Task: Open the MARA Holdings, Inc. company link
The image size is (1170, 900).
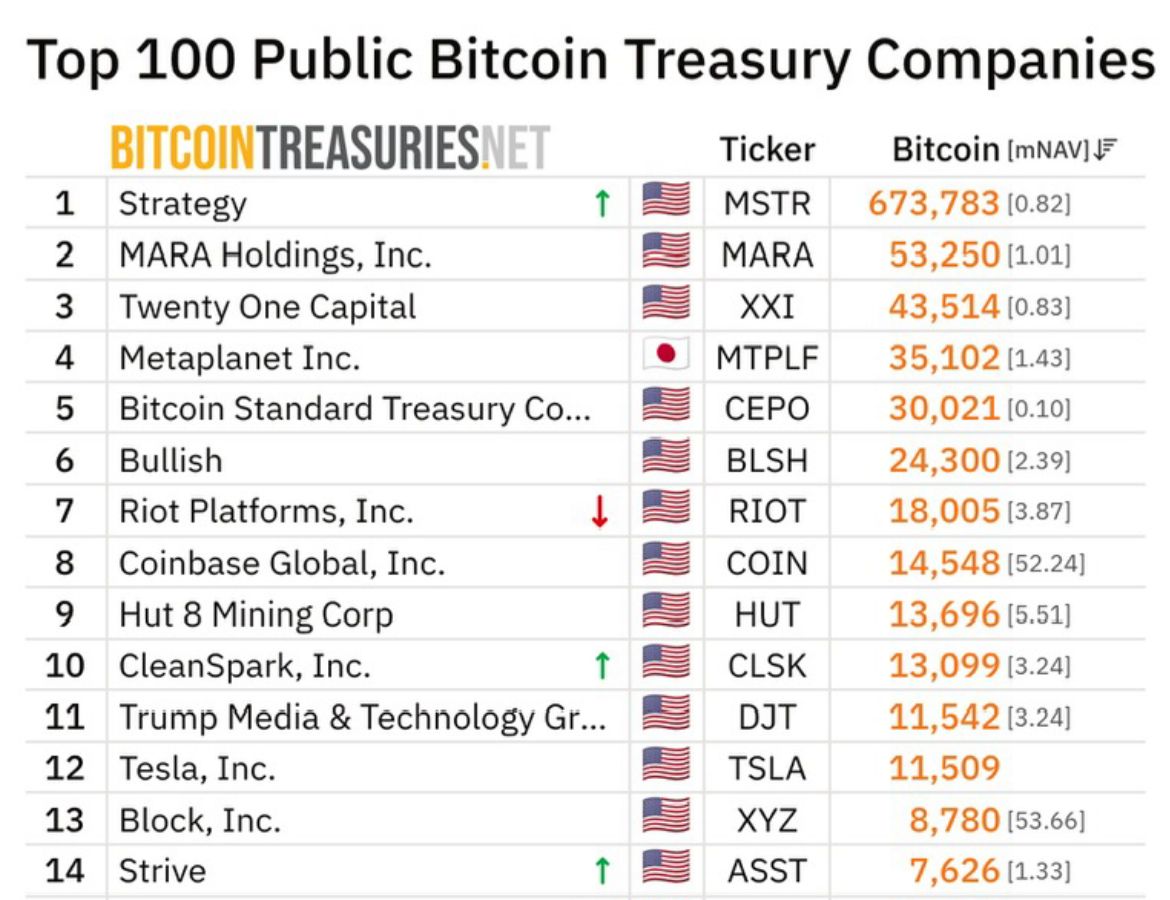Action: point(275,255)
